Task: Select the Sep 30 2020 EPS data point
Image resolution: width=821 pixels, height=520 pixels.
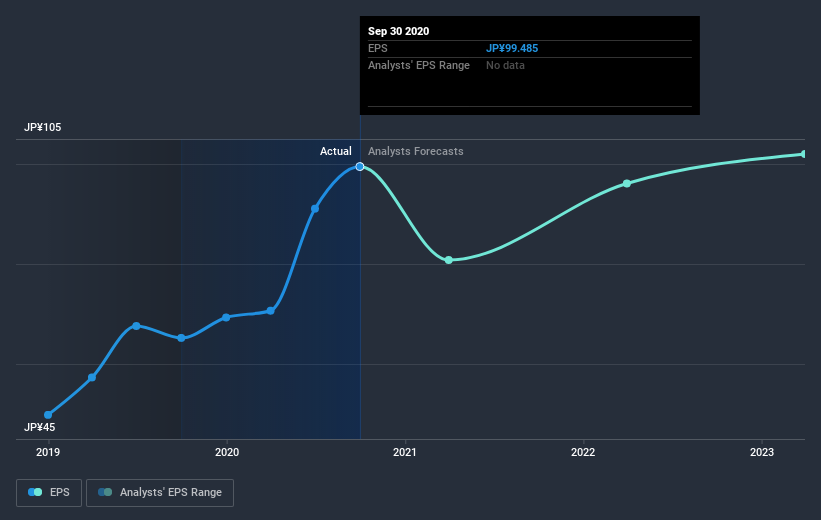Action: coord(360,167)
